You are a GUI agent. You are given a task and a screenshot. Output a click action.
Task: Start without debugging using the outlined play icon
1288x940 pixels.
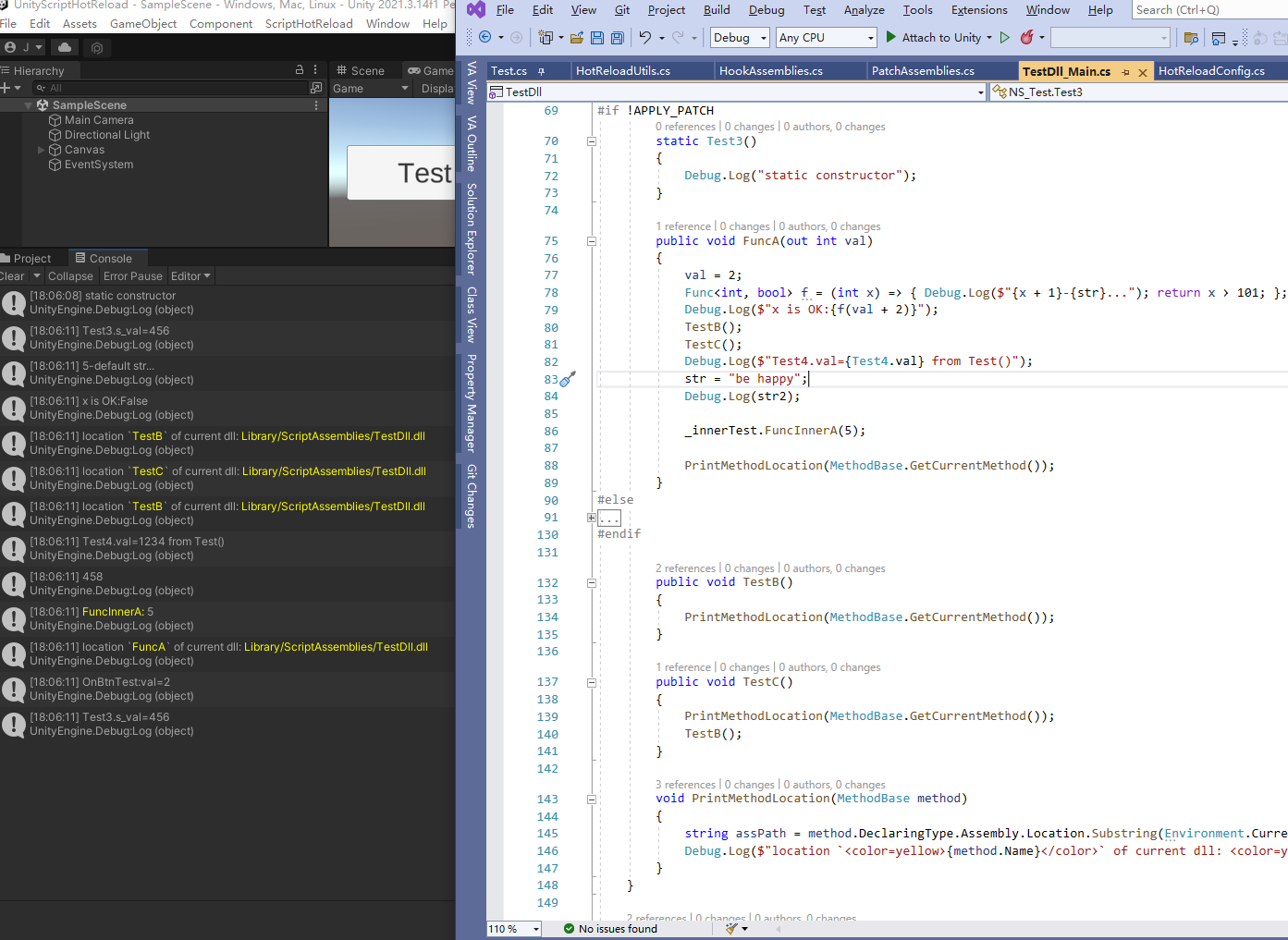[x=1005, y=38]
